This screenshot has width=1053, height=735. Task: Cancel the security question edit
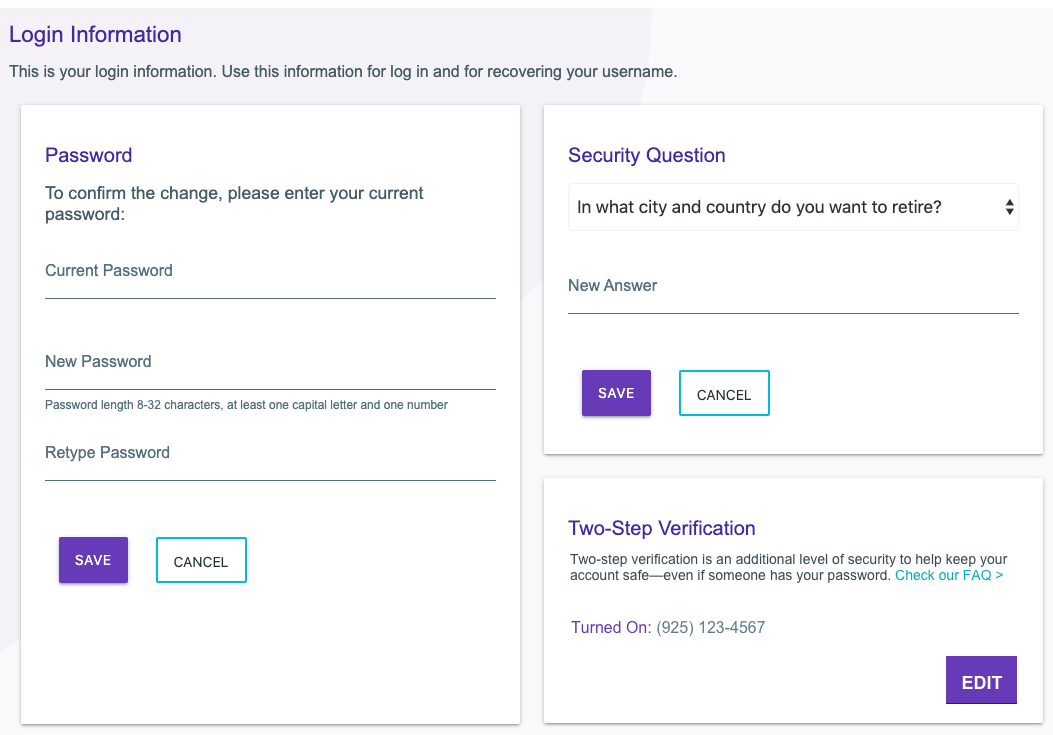click(x=724, y=393)
